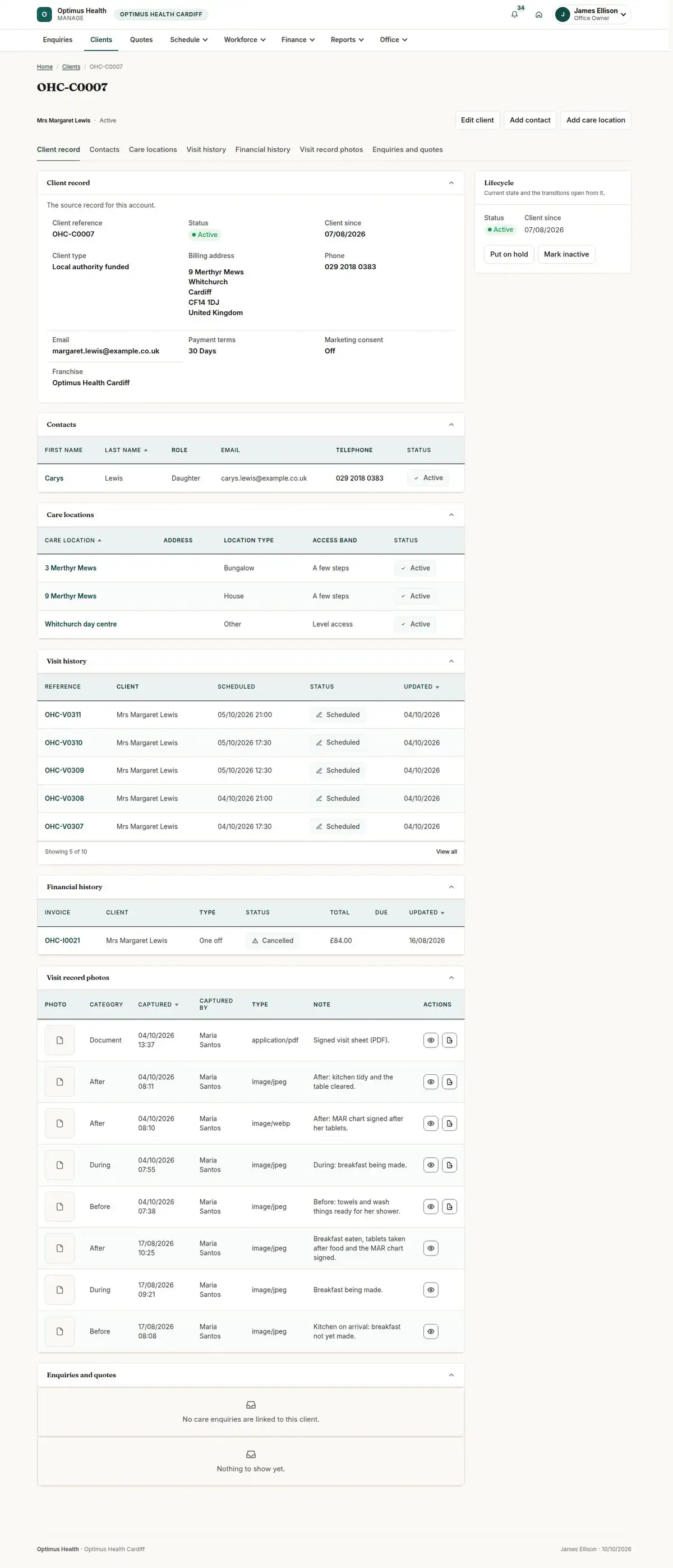Open the James Ellison account menu
Image resolution: width=673 pixels, height=1568 pixels.
[x=592, y=15]
